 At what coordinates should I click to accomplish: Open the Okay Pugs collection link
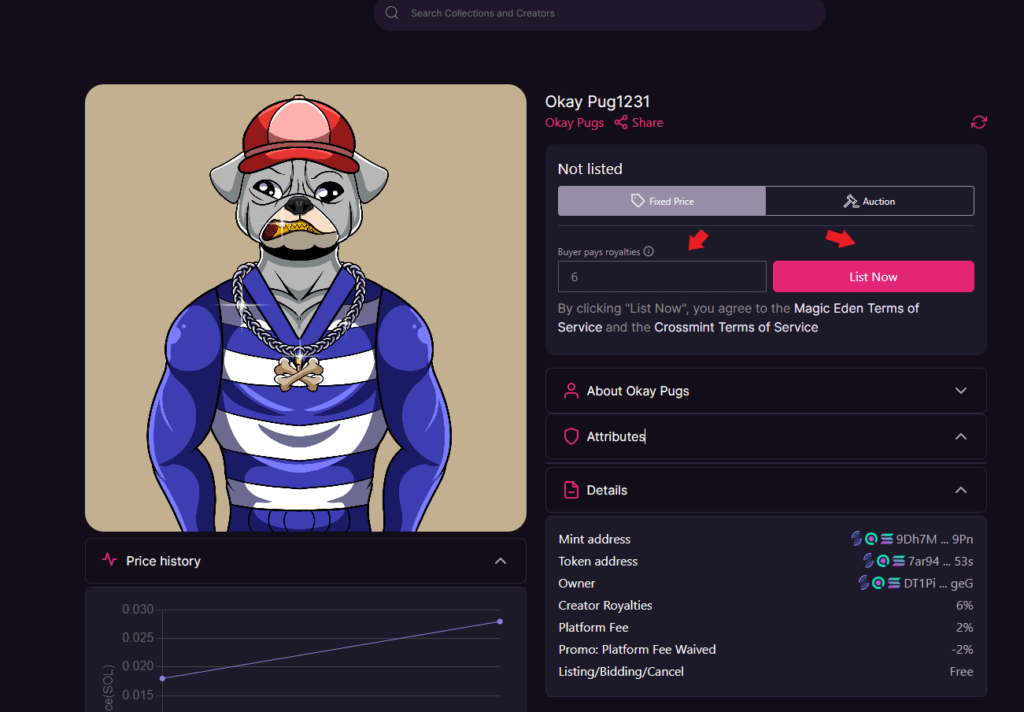(x=574, y=123)
